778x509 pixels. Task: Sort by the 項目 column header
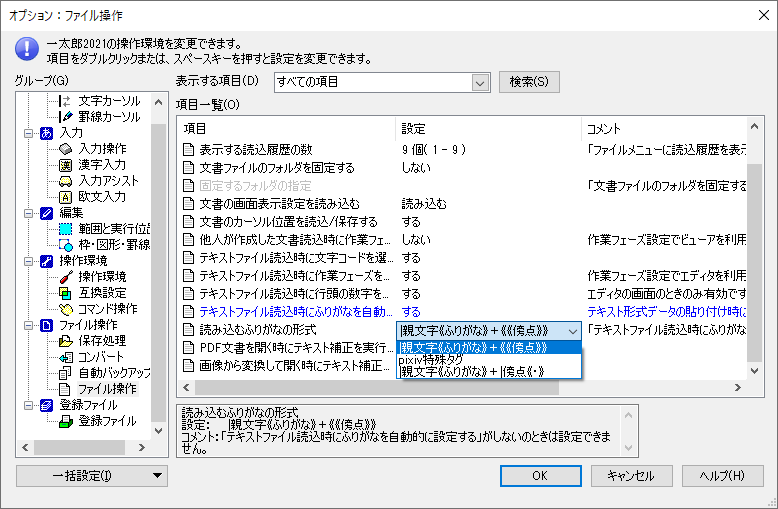click(286, 129)
